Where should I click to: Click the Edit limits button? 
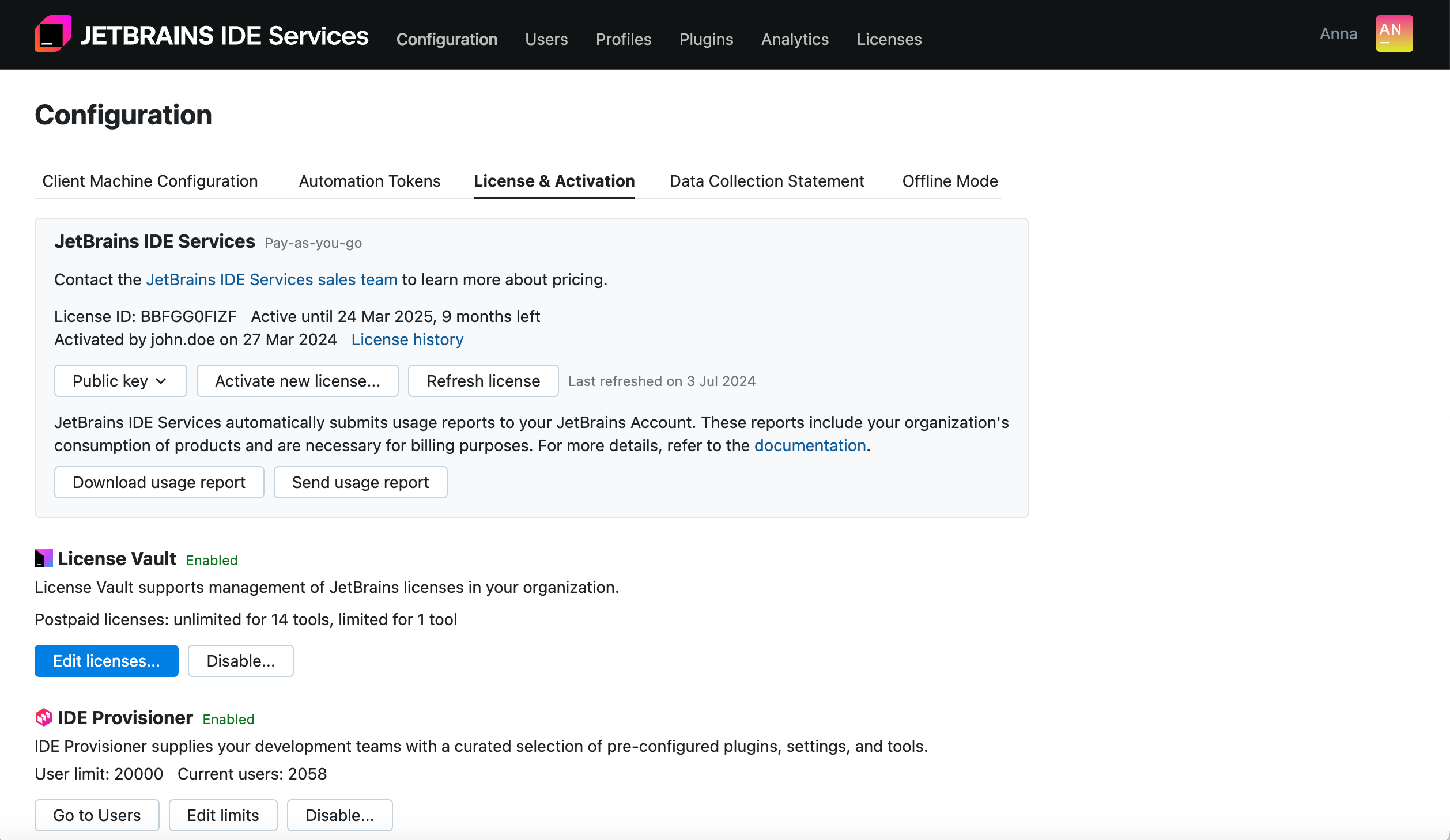point(223,815)
